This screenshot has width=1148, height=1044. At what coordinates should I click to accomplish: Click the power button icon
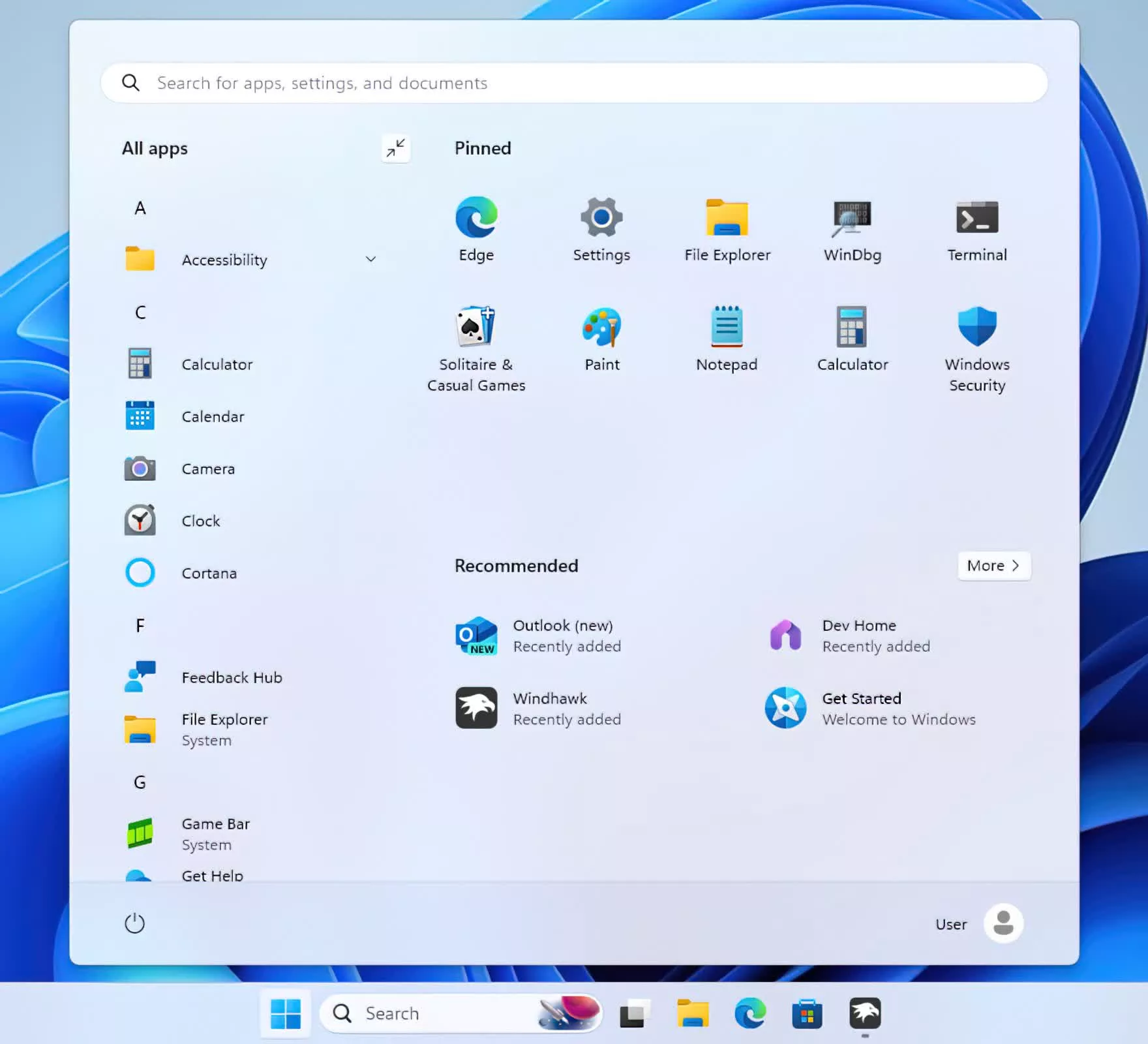coord(134,923)
